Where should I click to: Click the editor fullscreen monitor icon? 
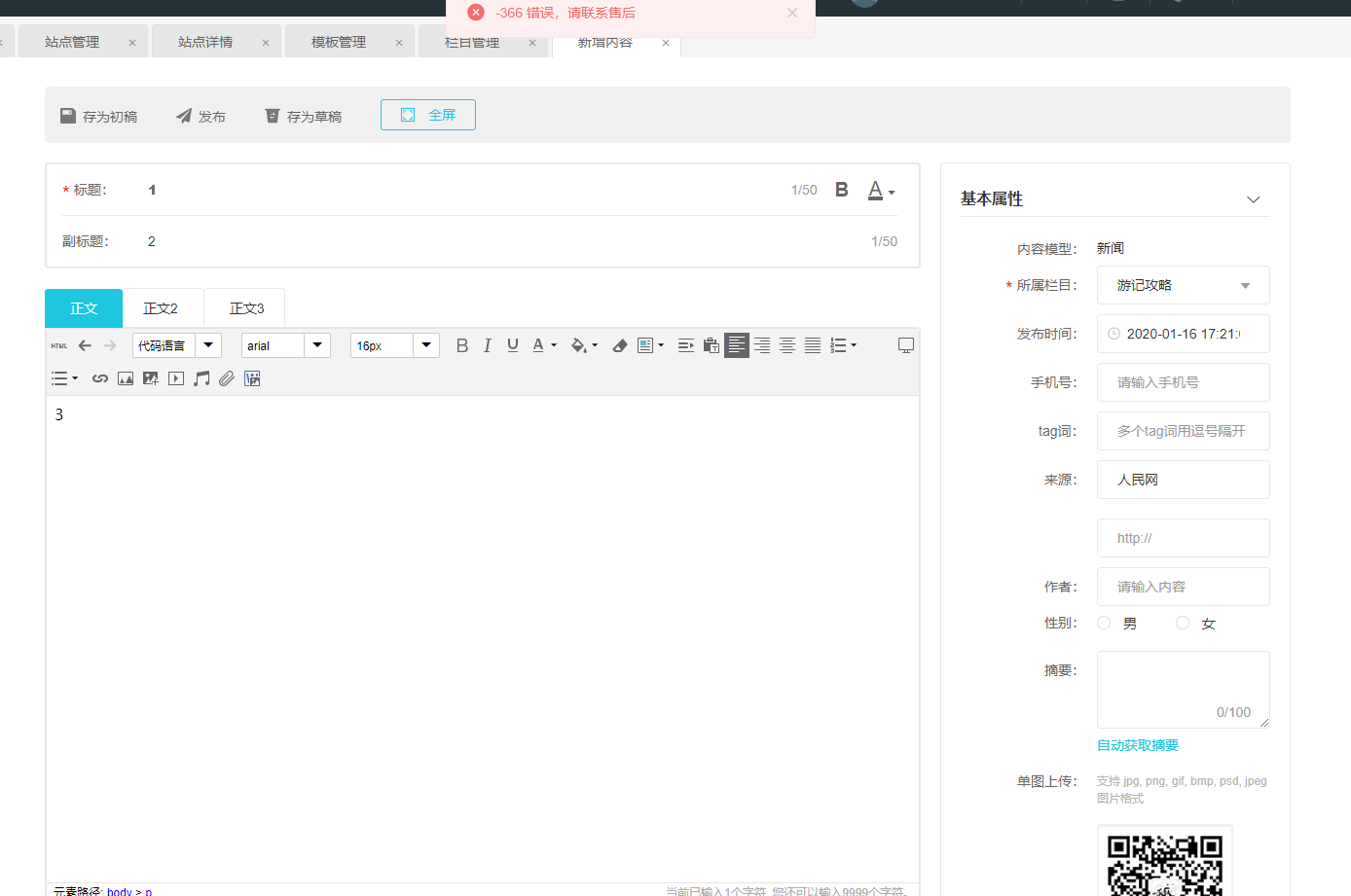click(905, 345)
